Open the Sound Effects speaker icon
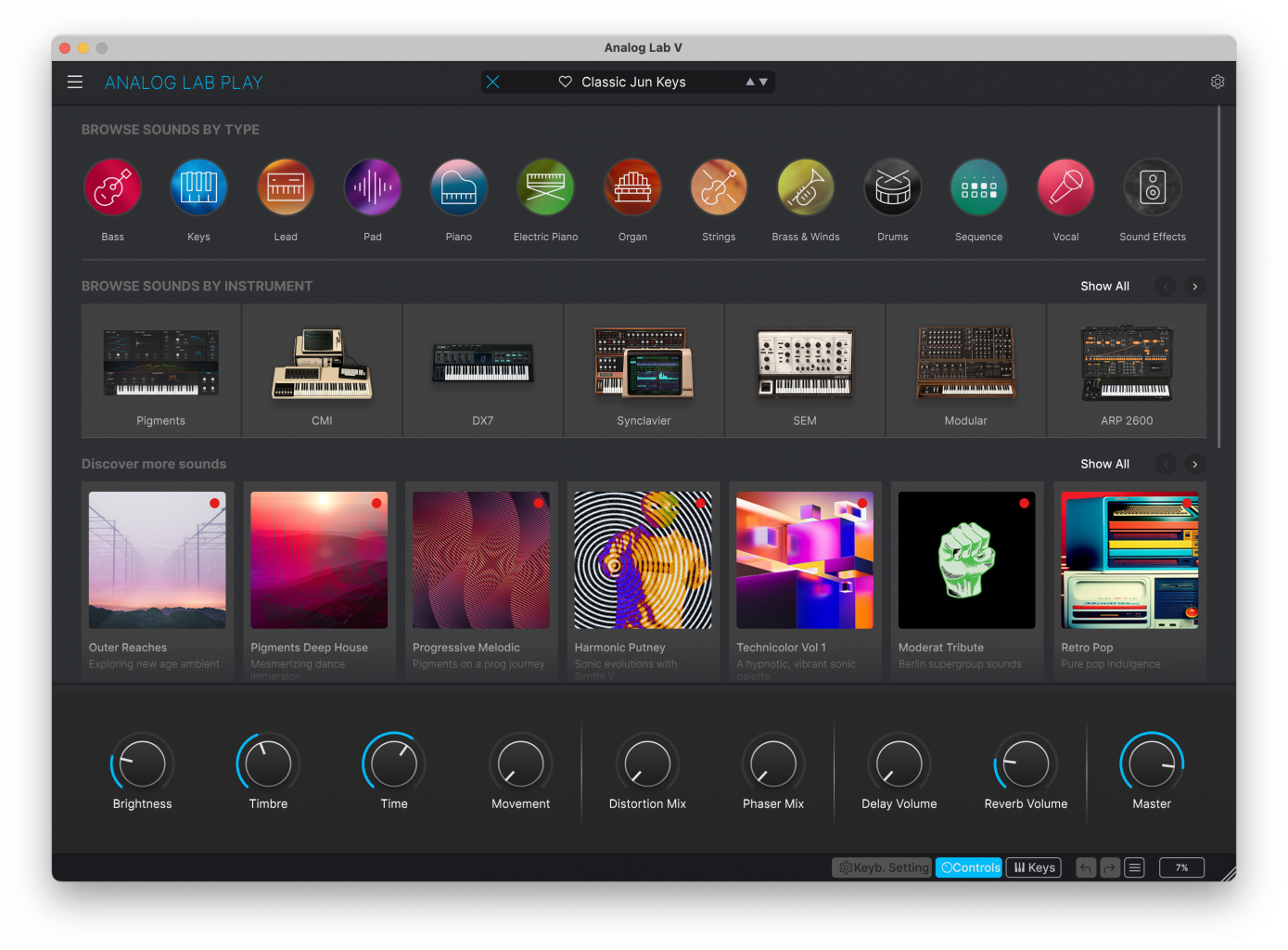The height and width of the screenshot is (950, 1288). tap(1153, 187)
